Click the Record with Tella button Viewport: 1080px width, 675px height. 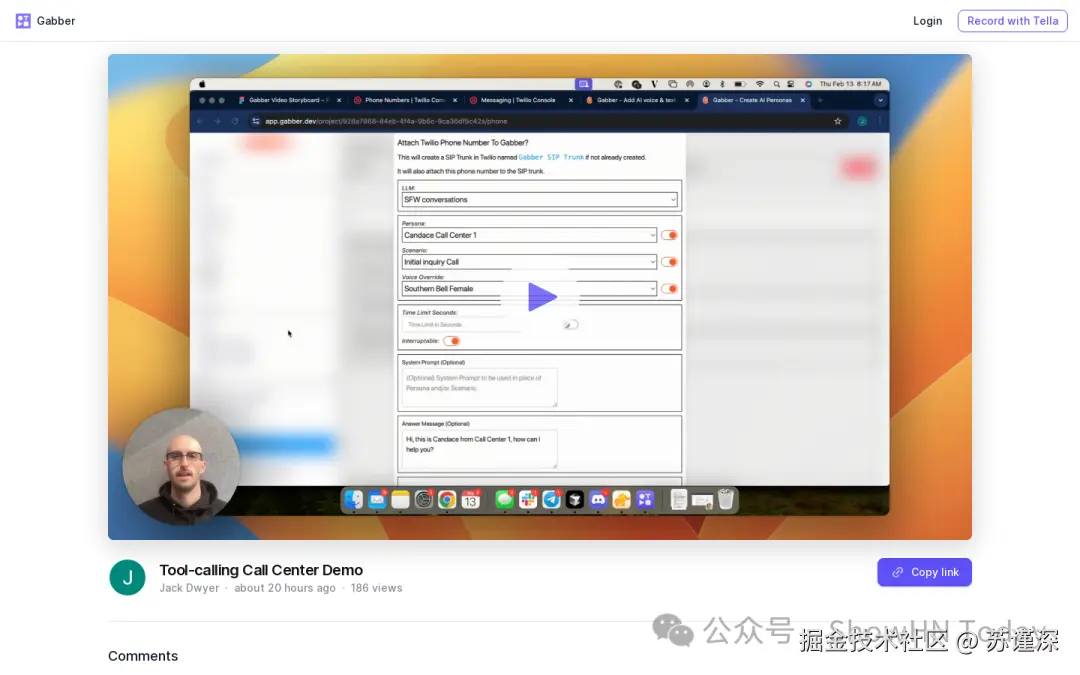click(1012, 20)
